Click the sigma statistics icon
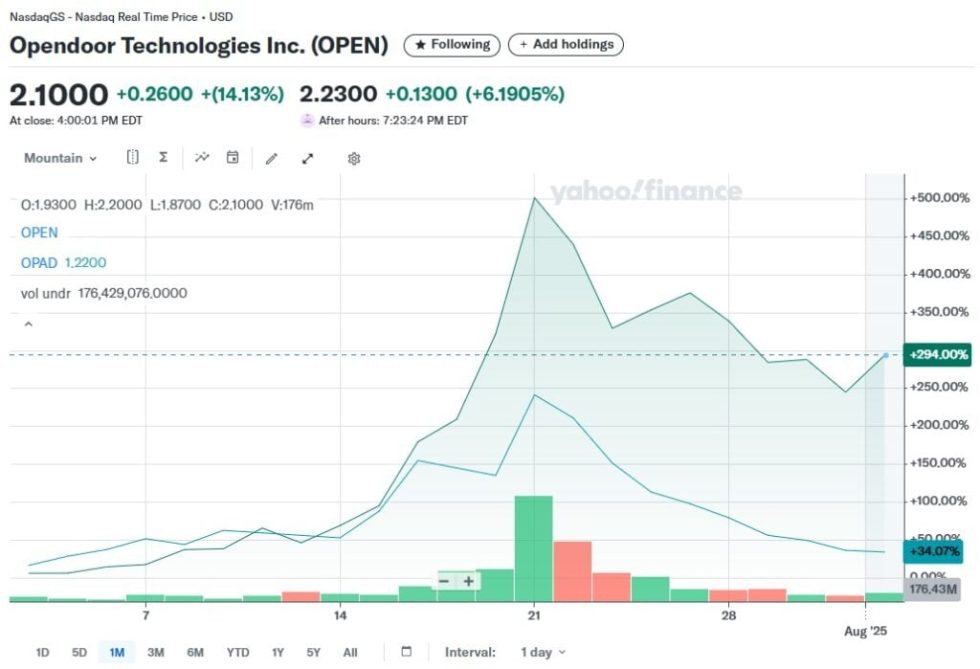Viewport: 980px width, 669px height. (x=163, y=158)
